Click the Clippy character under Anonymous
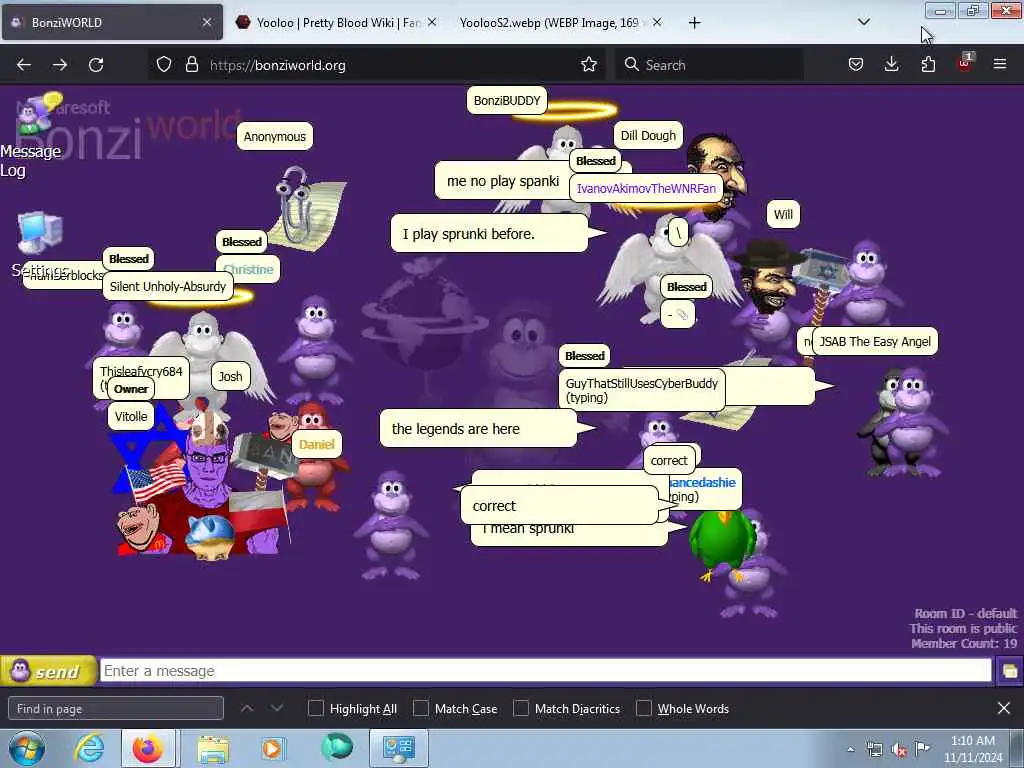The width and height of the screenshot is (1024, 768). click(x=309, y=209)
